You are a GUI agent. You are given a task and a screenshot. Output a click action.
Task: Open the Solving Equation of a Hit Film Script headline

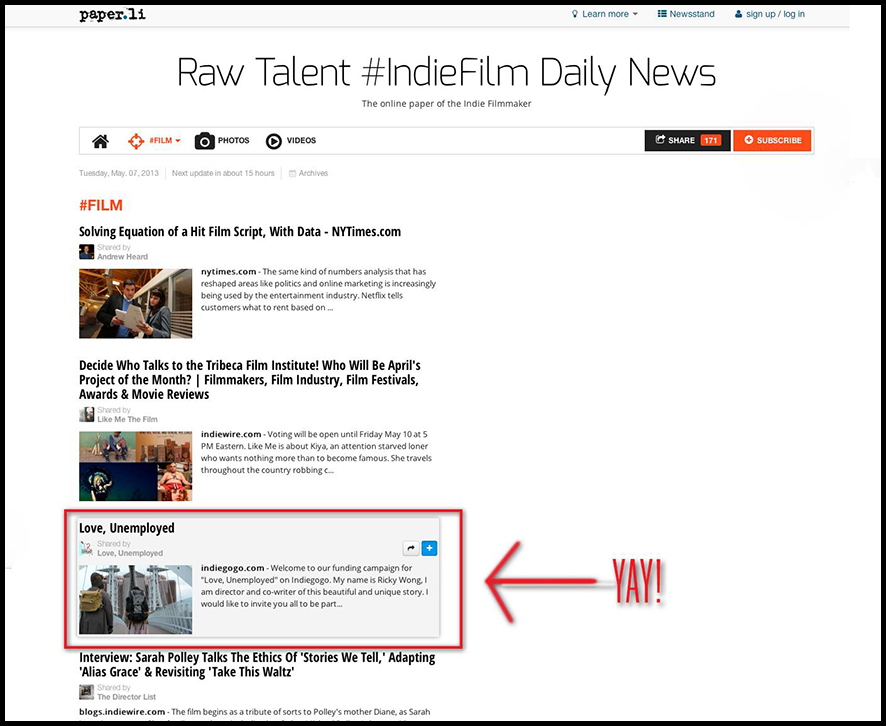(x=240, y=232)
